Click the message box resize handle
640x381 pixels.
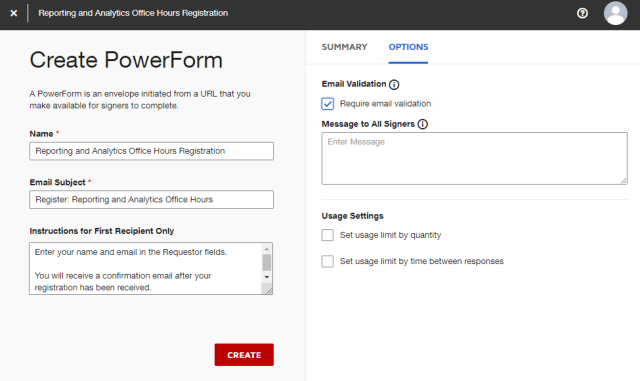click(624, 180)
